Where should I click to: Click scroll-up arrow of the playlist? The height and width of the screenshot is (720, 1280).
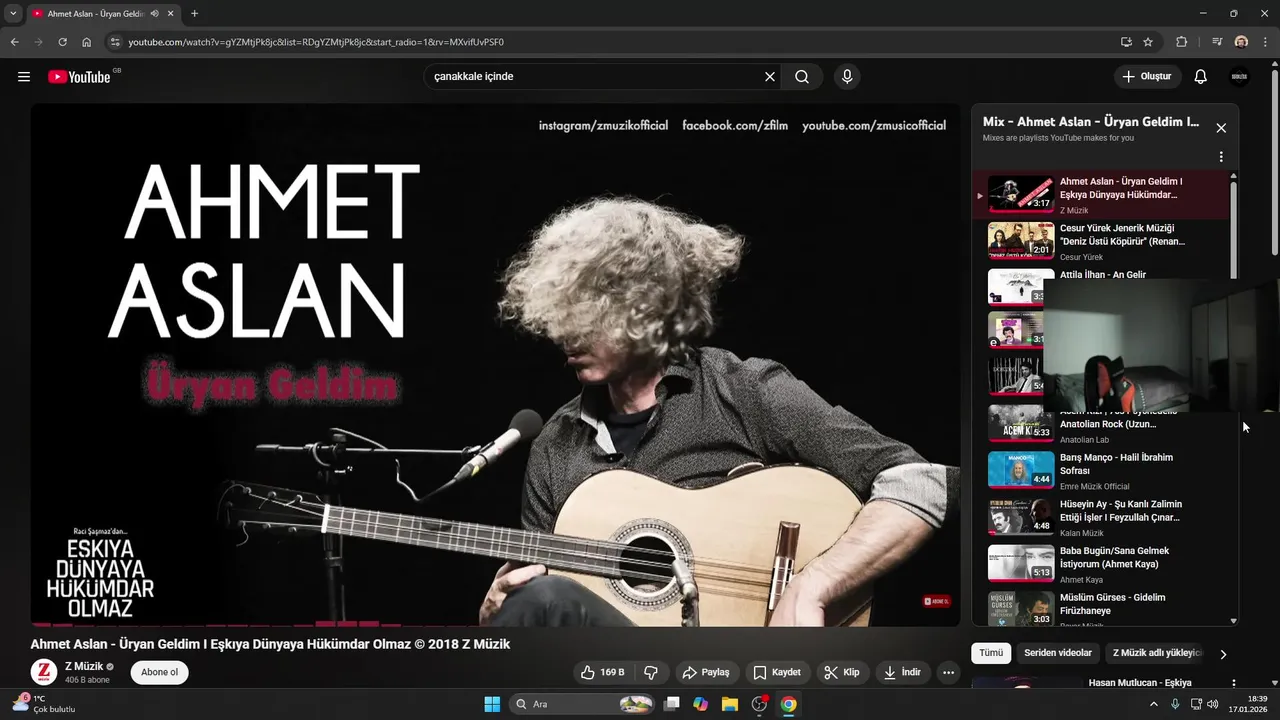click(1233, 176)
